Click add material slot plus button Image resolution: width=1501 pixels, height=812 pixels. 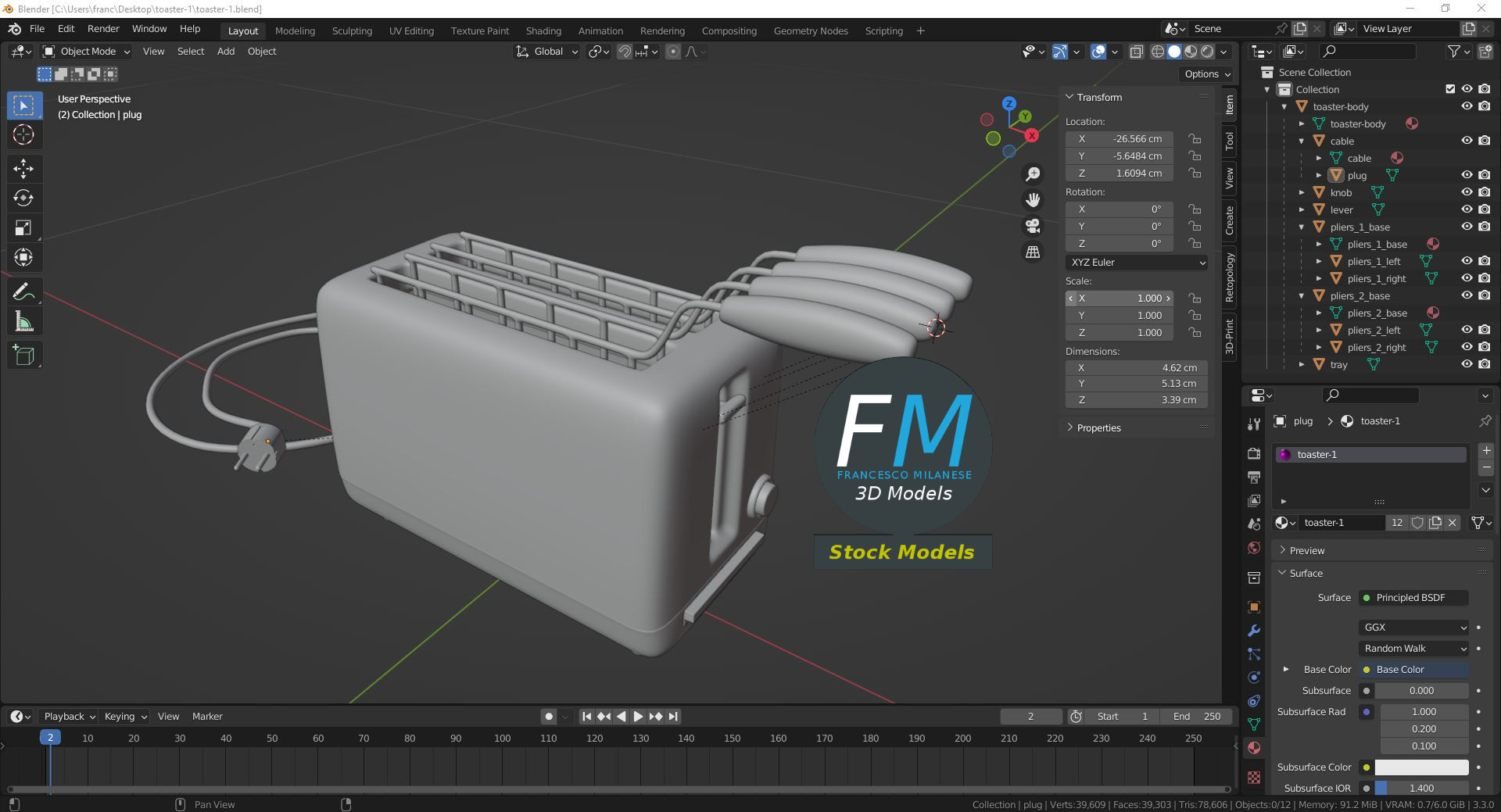click(x=1486, y=451)
